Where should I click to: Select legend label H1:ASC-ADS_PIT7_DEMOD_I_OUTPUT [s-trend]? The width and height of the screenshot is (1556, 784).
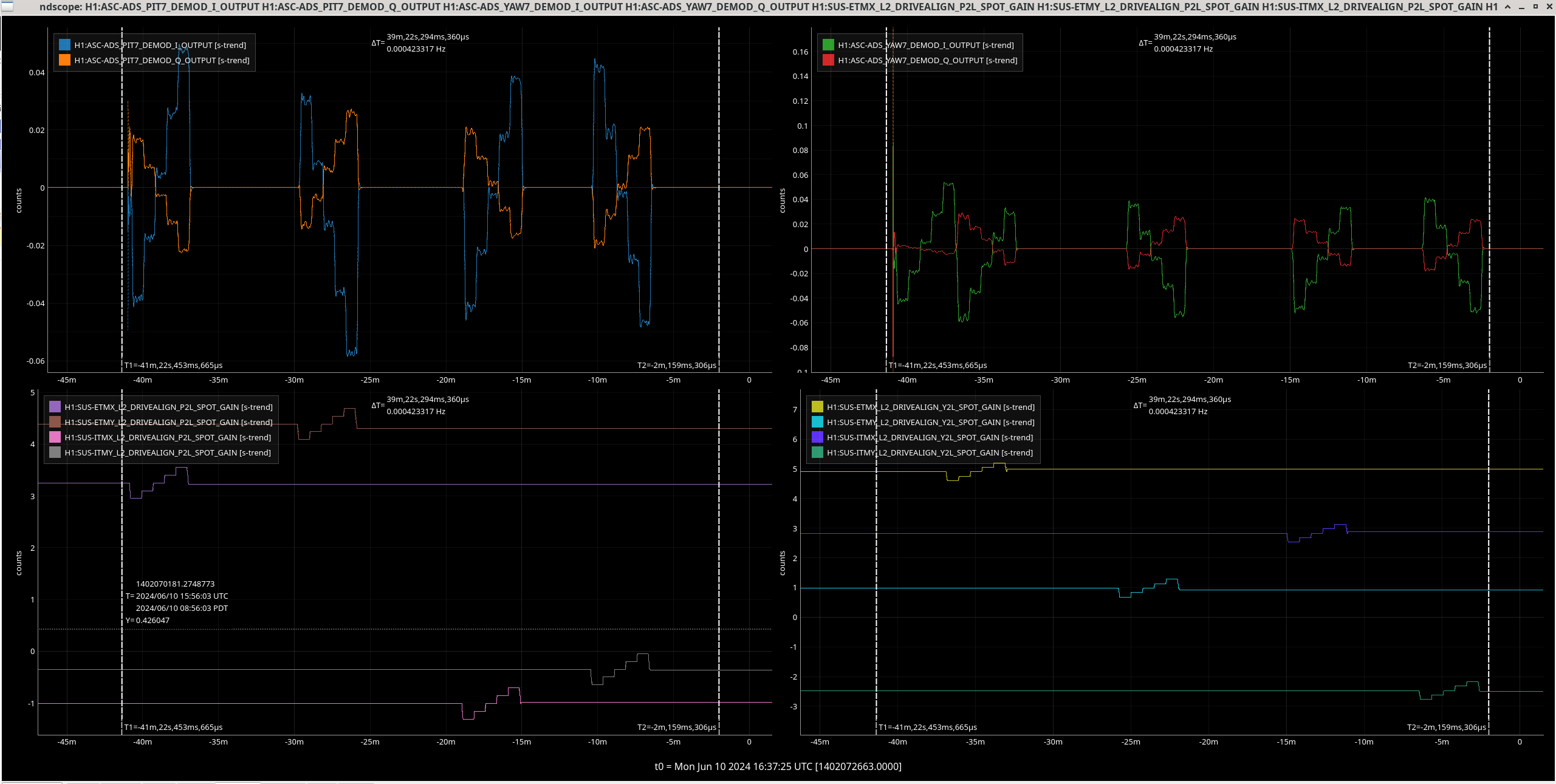[160, 45]
